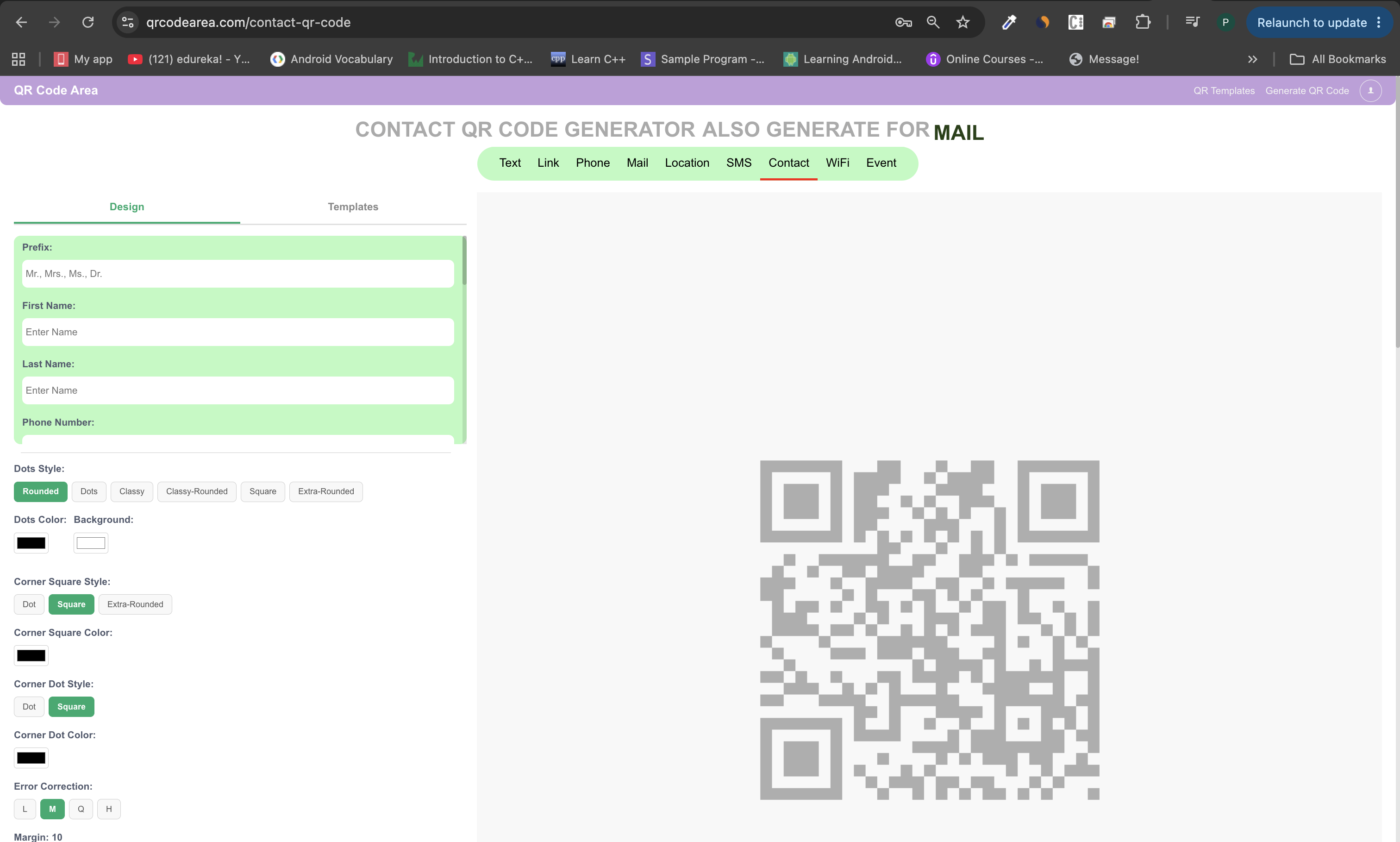The image size is (1400, 842).
Task: Select Dots dots style
Action: click(89, 491)
